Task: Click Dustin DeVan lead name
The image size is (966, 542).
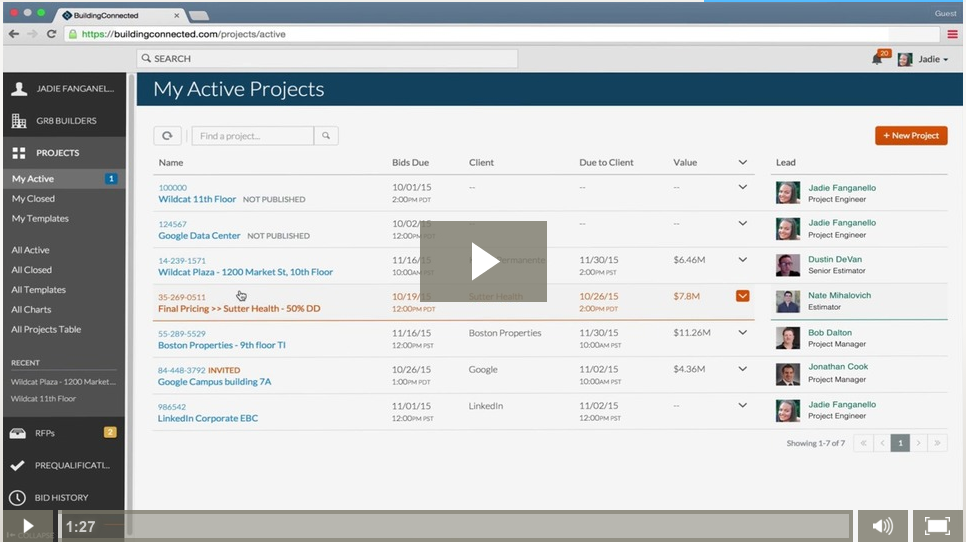Action: (835, 259)
